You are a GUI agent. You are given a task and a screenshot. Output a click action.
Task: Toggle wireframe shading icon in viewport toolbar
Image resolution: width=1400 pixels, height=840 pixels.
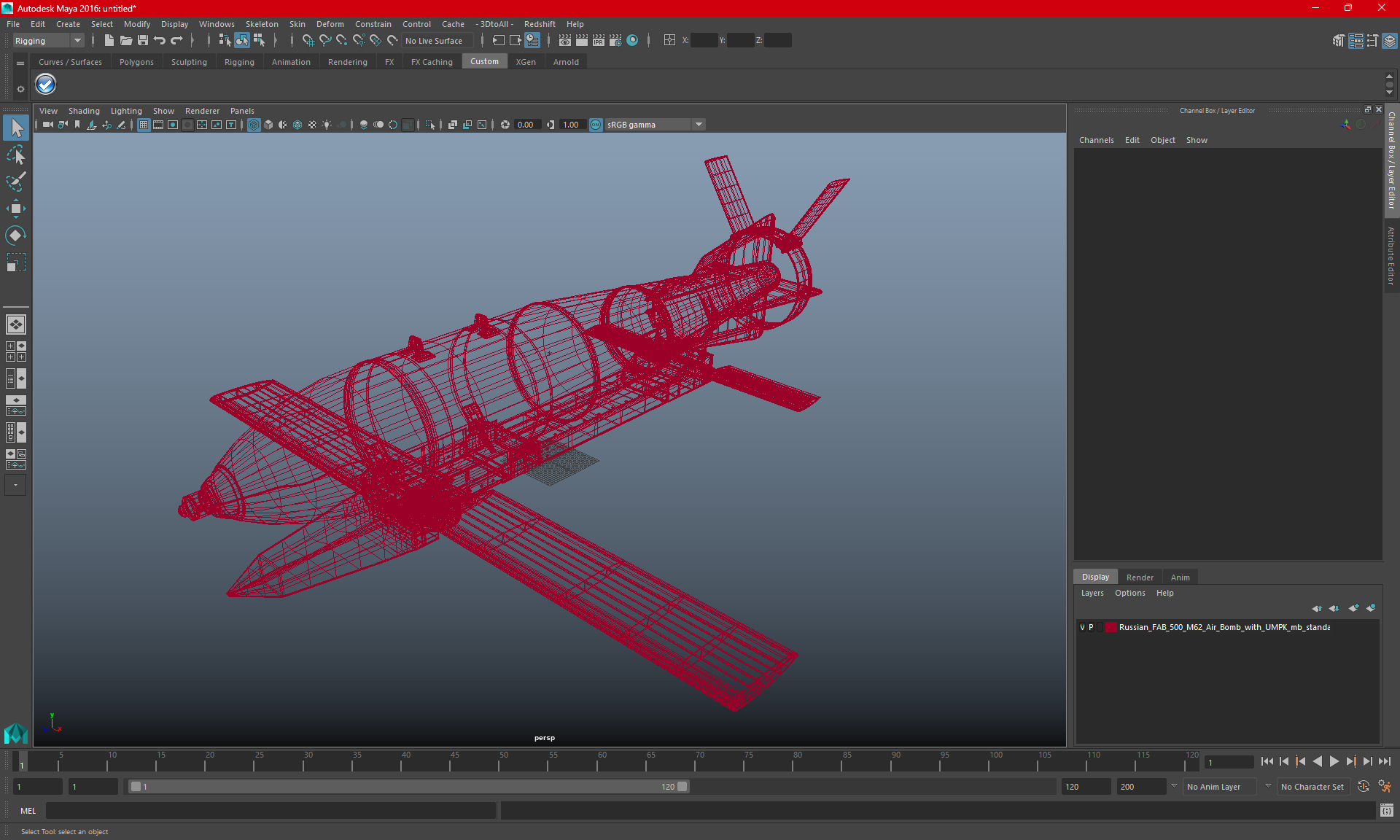click(x=254, y=125)
